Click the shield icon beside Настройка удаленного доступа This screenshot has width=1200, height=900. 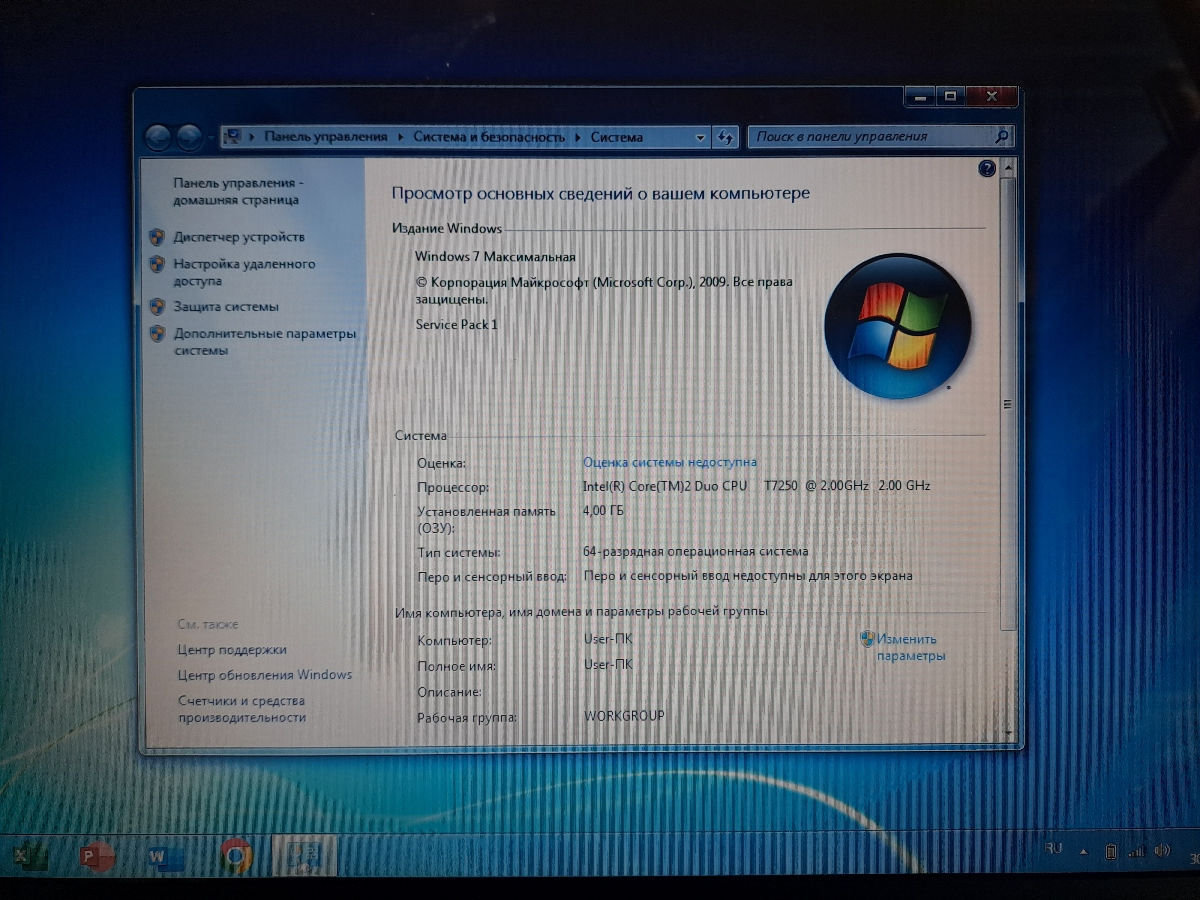point(157,264)
